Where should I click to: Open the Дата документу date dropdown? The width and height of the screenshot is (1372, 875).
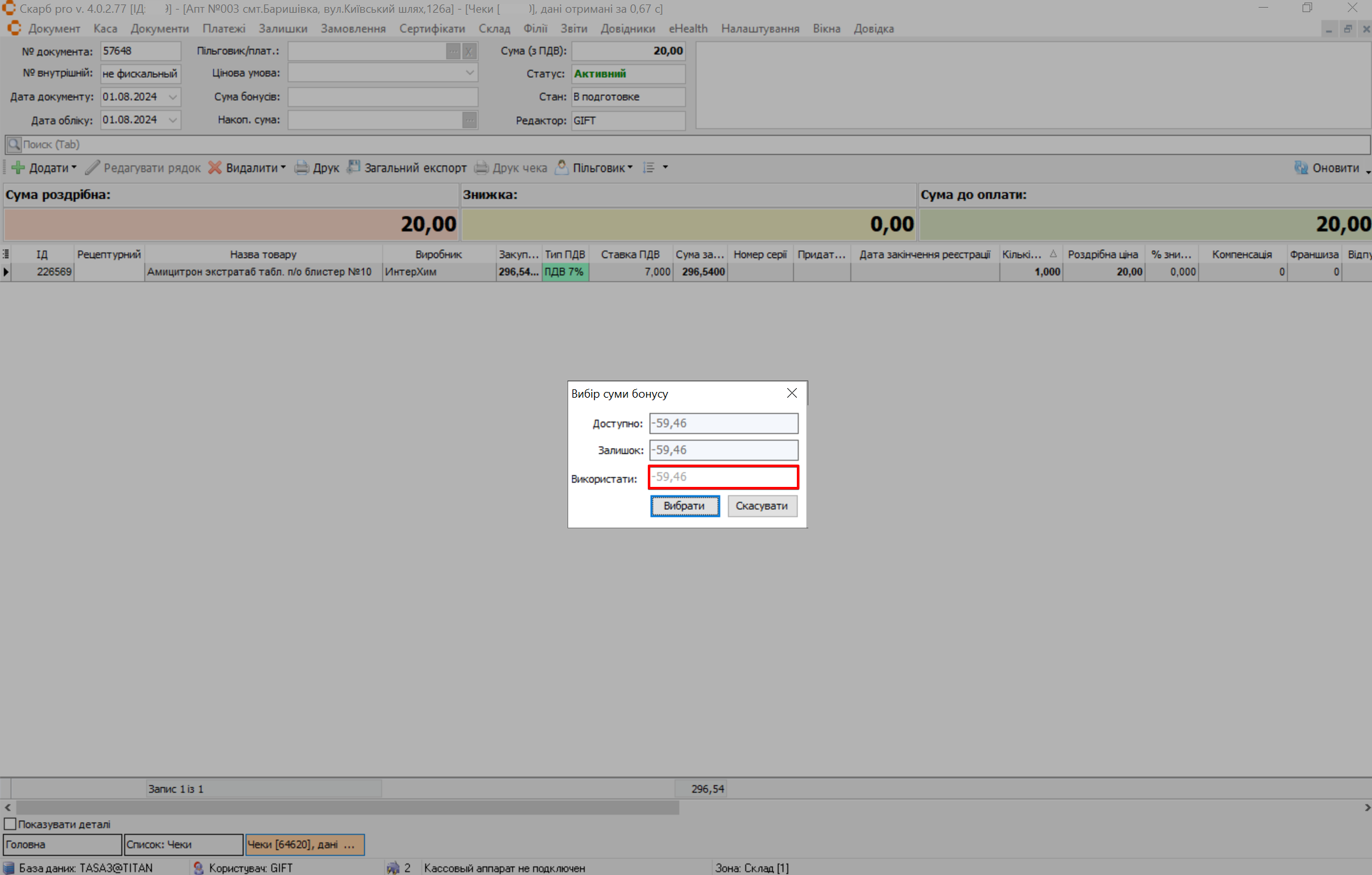pyautogui.click(x=173, y=97)
